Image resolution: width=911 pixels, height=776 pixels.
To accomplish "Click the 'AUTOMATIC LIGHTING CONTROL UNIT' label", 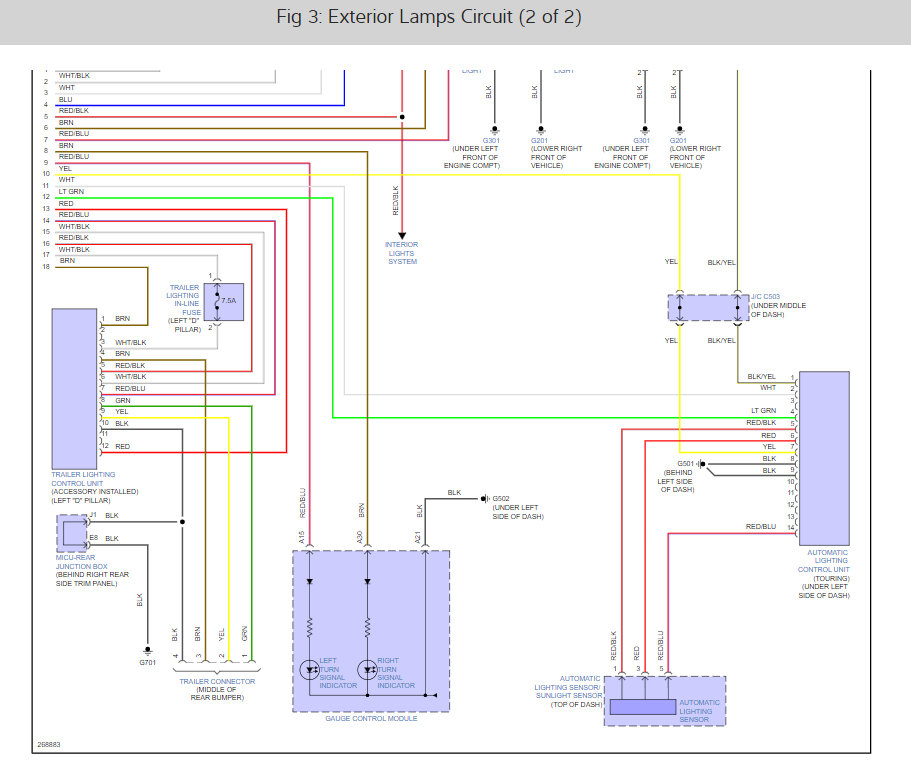I will coord(824,561).
